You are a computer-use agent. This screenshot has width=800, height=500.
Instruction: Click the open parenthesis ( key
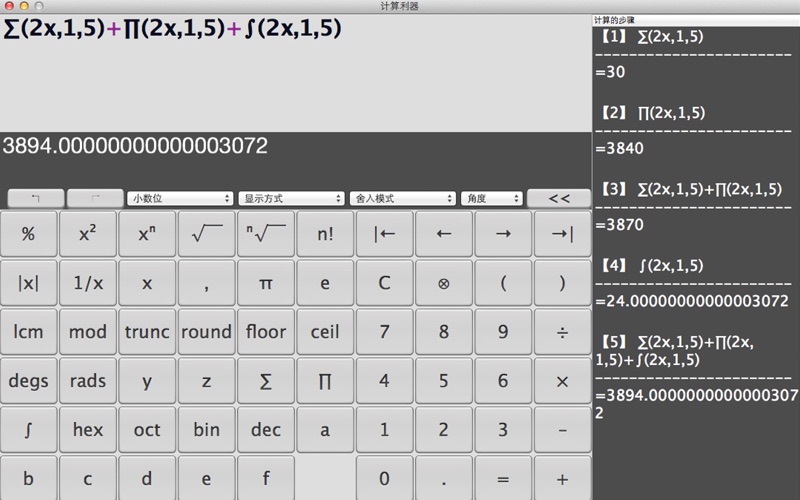503,283
